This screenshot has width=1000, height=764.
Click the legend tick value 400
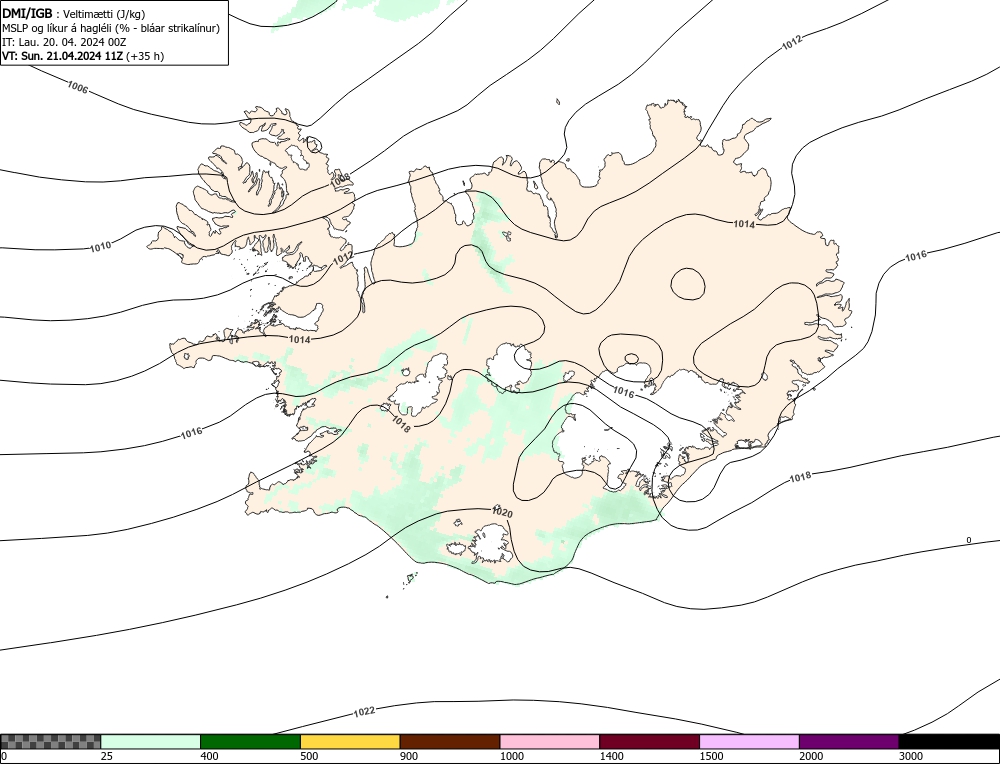point(209,756)
